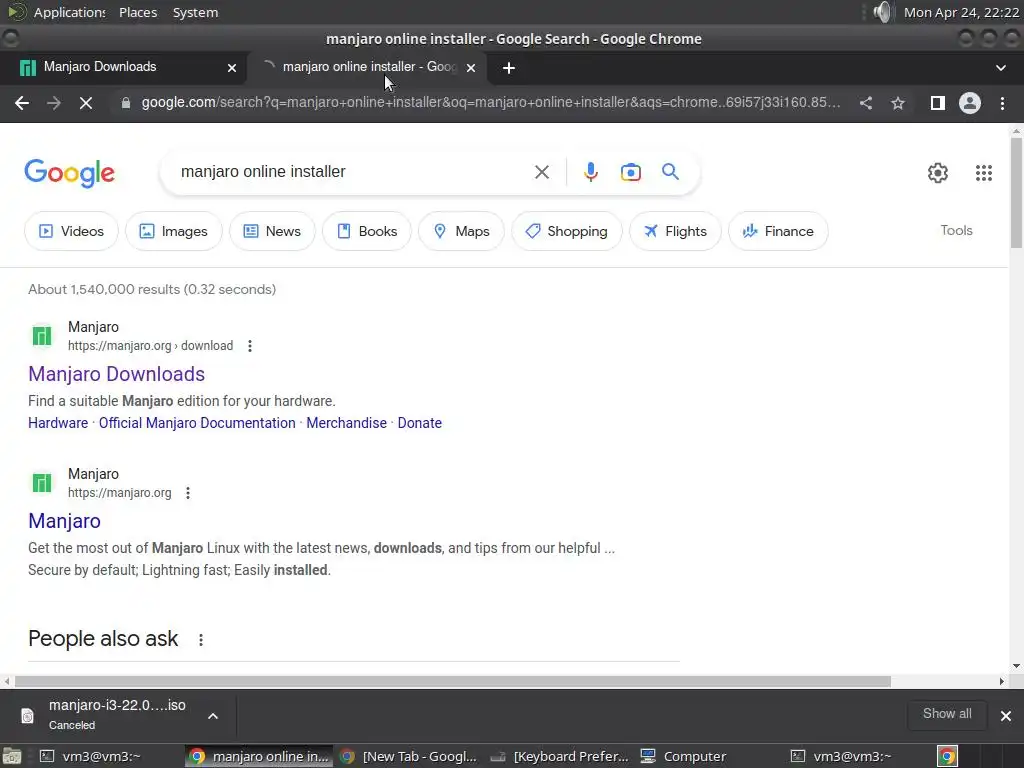Open the Applications menu
The width and height of the screenshot is (1024, 768).
point(69,12)
